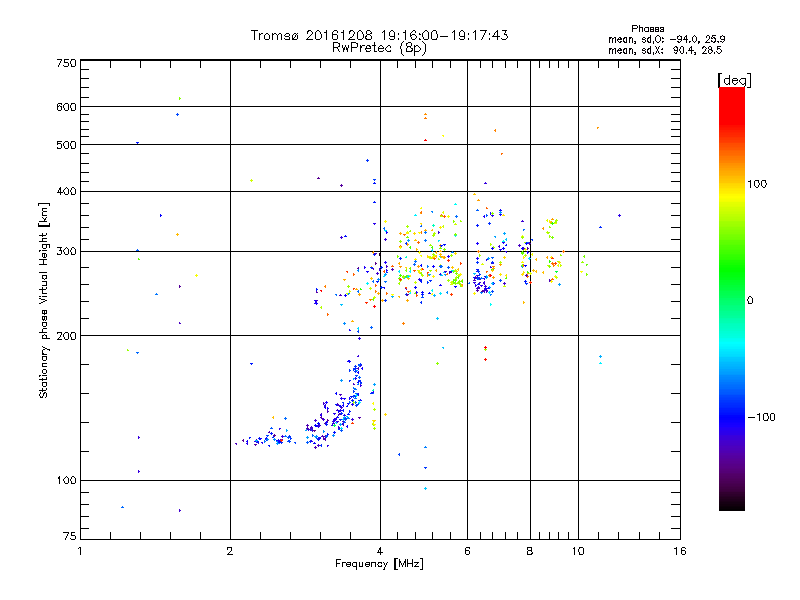
Task: Click the x-axis tick label '1'
Action: click(80, 551)
